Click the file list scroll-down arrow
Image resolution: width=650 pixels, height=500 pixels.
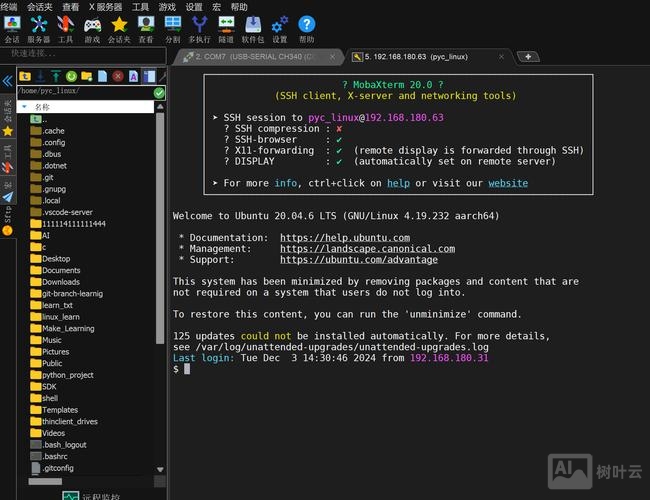[x=160, y=469]
